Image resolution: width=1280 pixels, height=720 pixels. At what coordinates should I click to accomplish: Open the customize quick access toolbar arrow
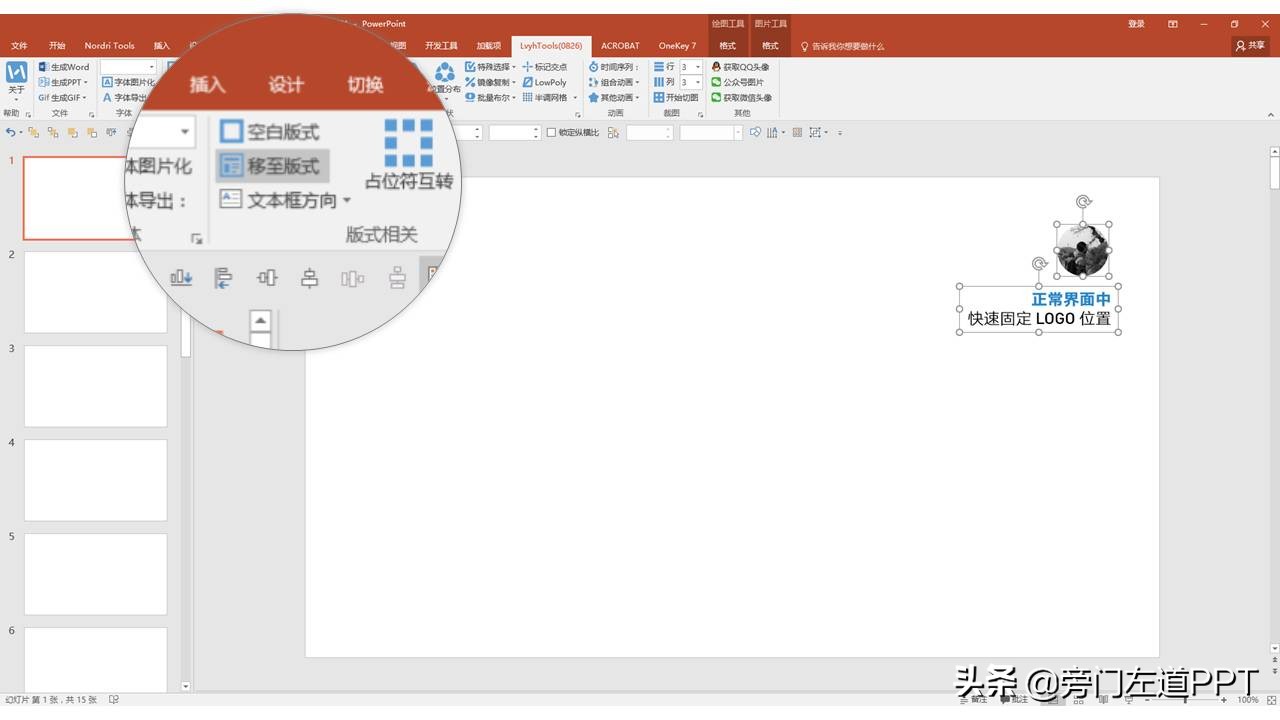[x=840, y=132]
